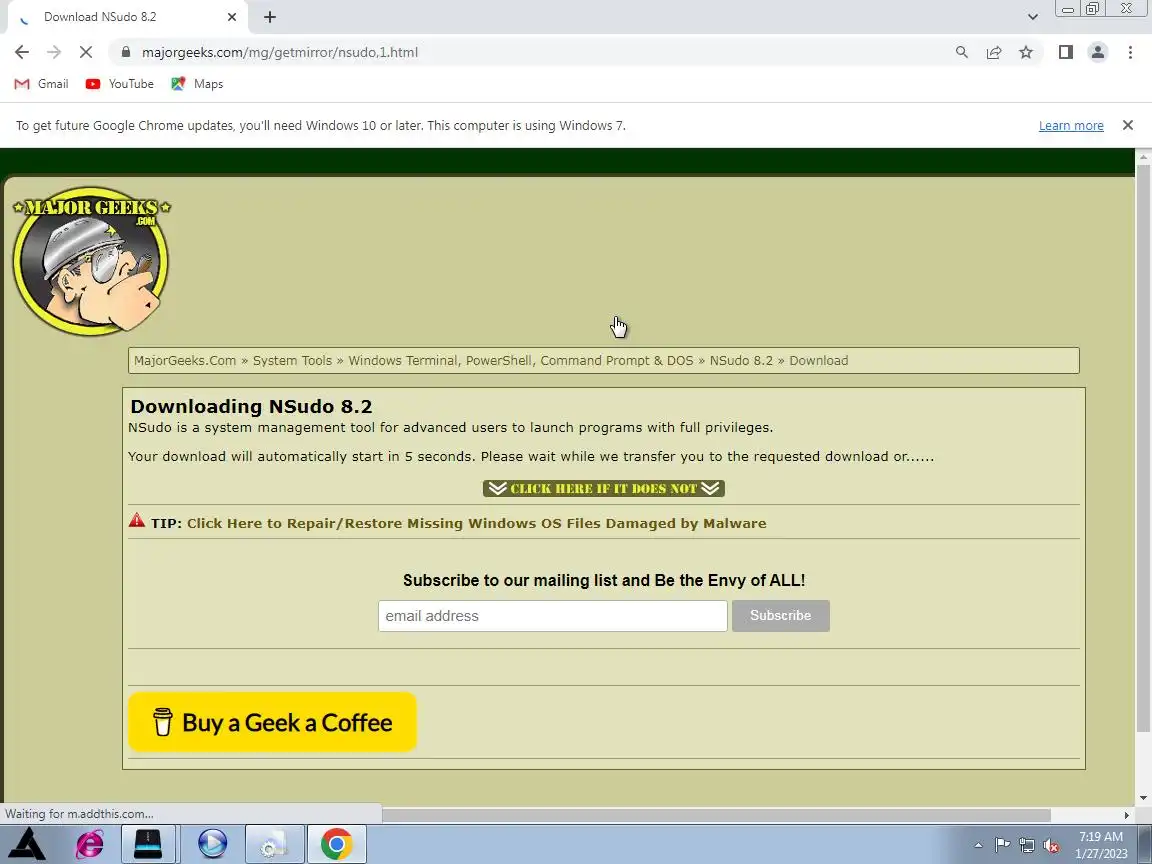Viewport: 1152px width, 864px height.
Task: Share this page icon
Action: [993, 52]
